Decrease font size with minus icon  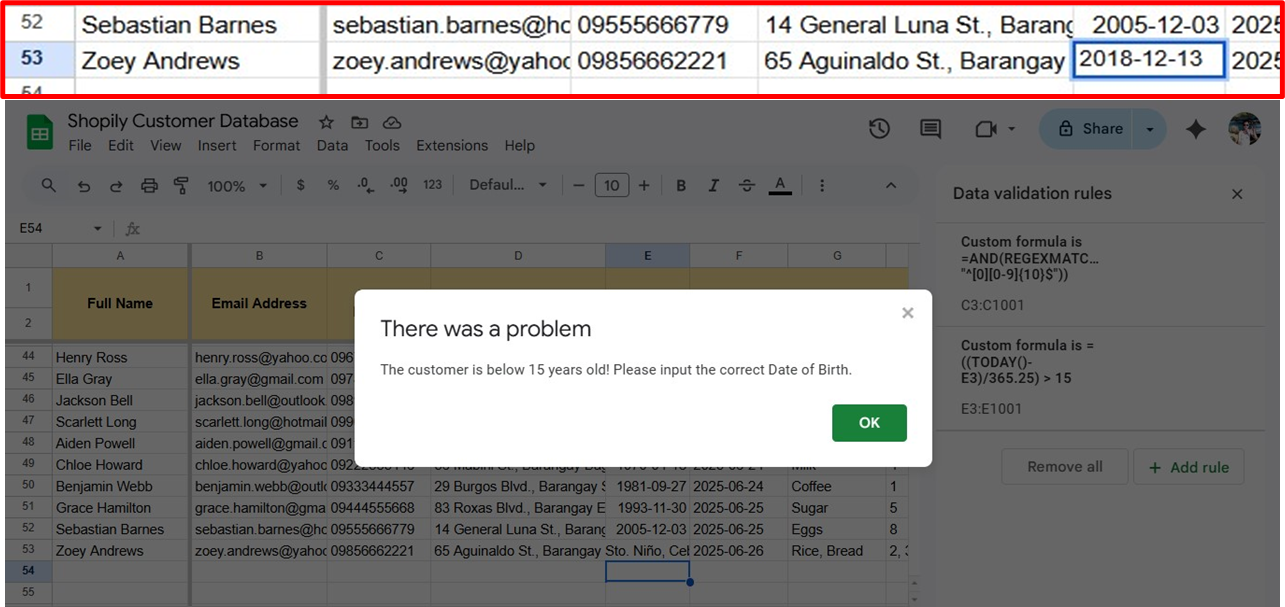pos(578,185)
